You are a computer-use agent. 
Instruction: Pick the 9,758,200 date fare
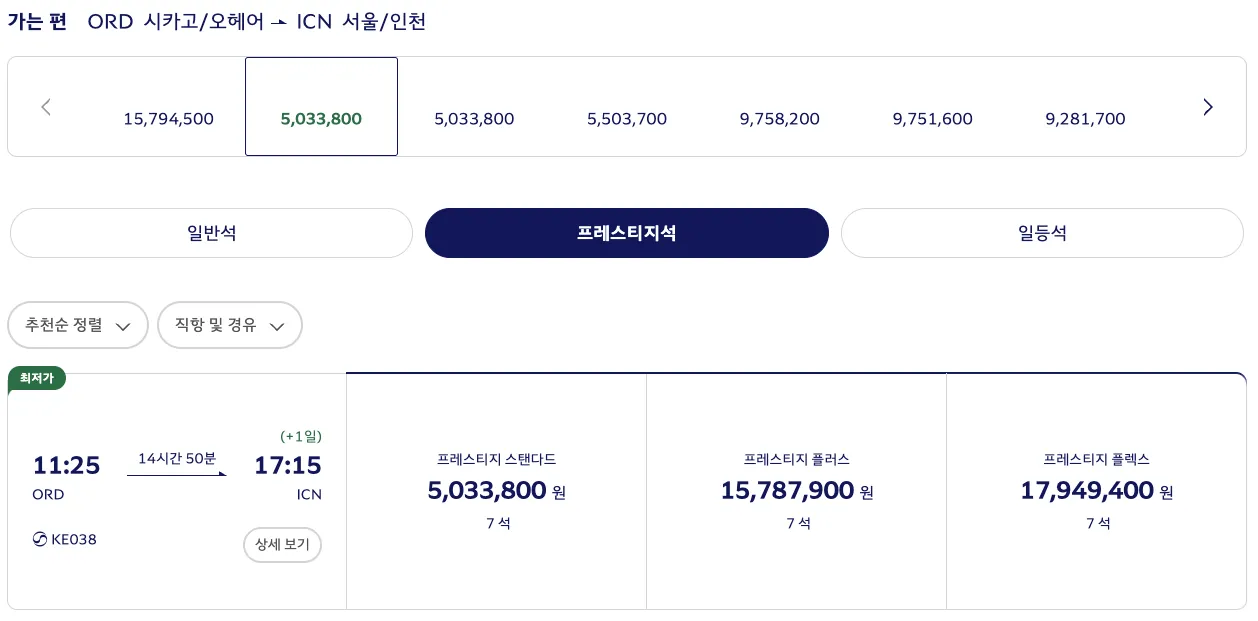(780, 119)
